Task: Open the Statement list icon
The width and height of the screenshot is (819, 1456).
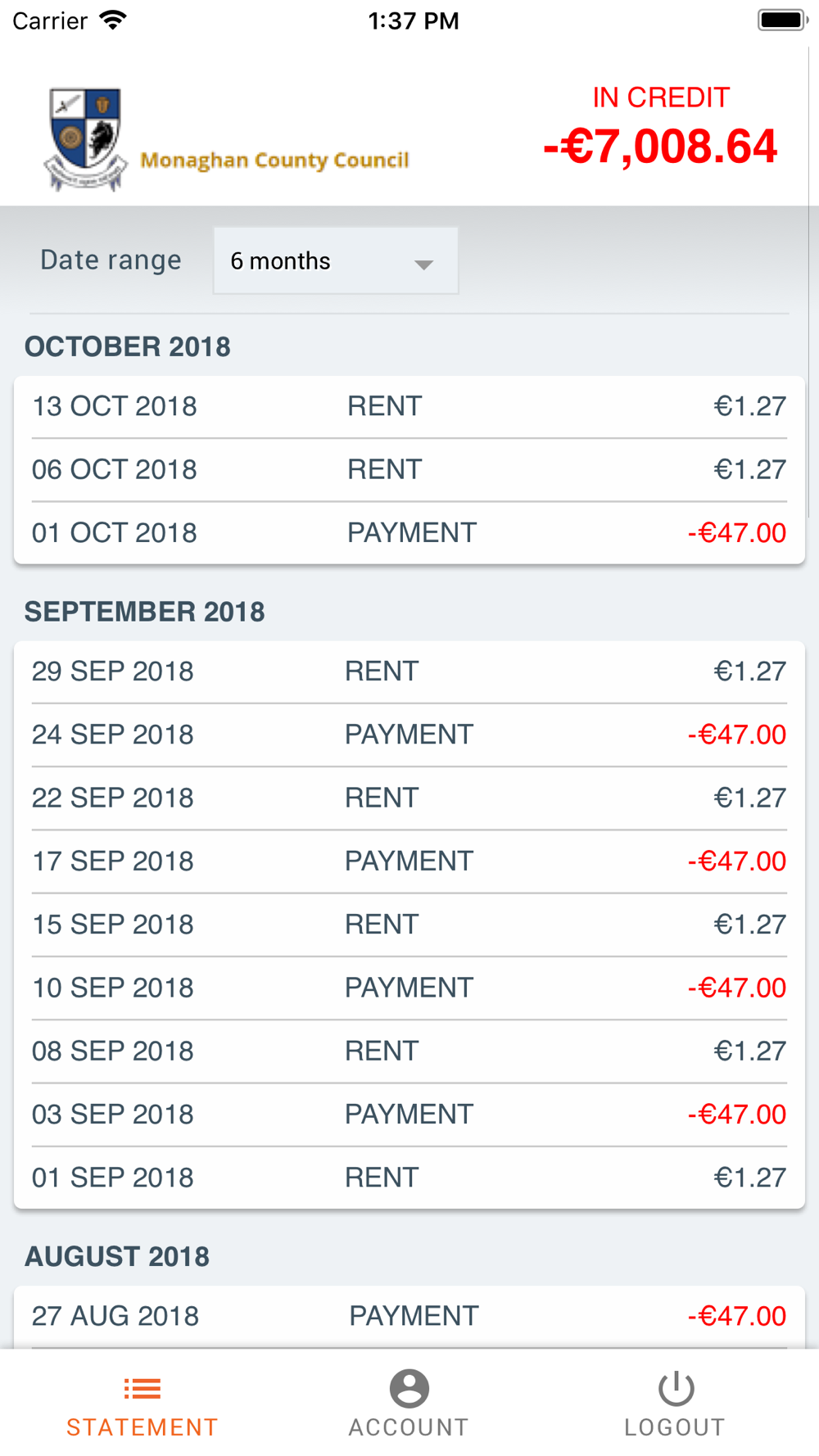Action: pyautogui.click(x=143, y=1388)
